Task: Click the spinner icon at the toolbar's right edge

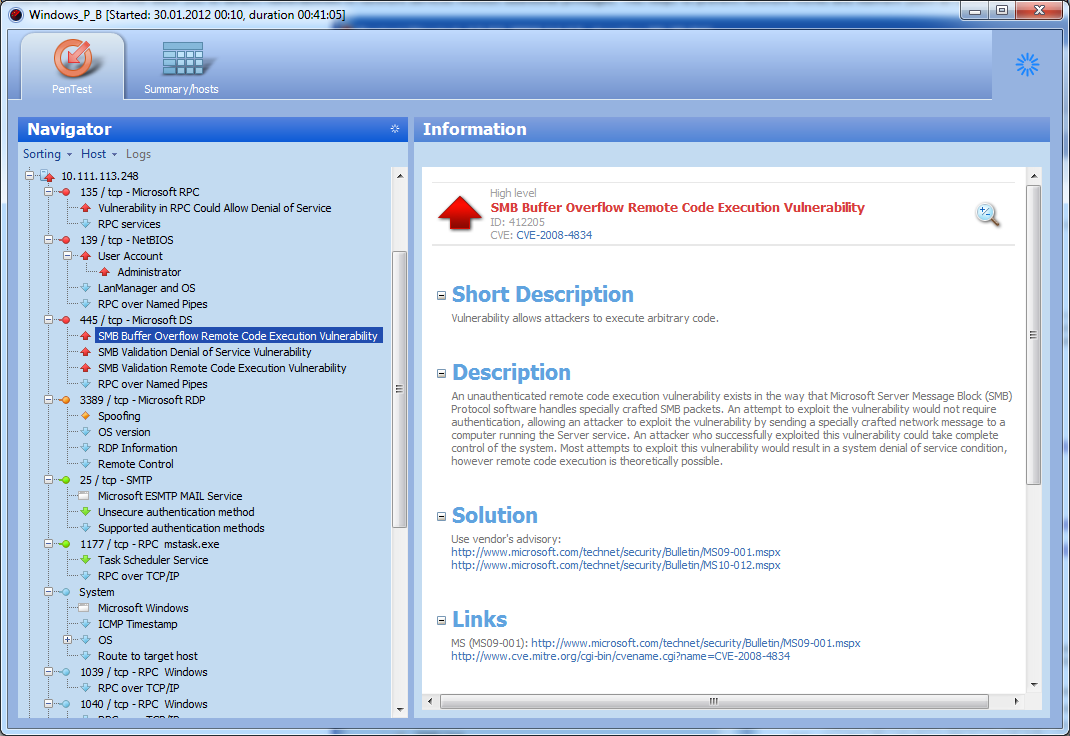Action: point(1027,64)
